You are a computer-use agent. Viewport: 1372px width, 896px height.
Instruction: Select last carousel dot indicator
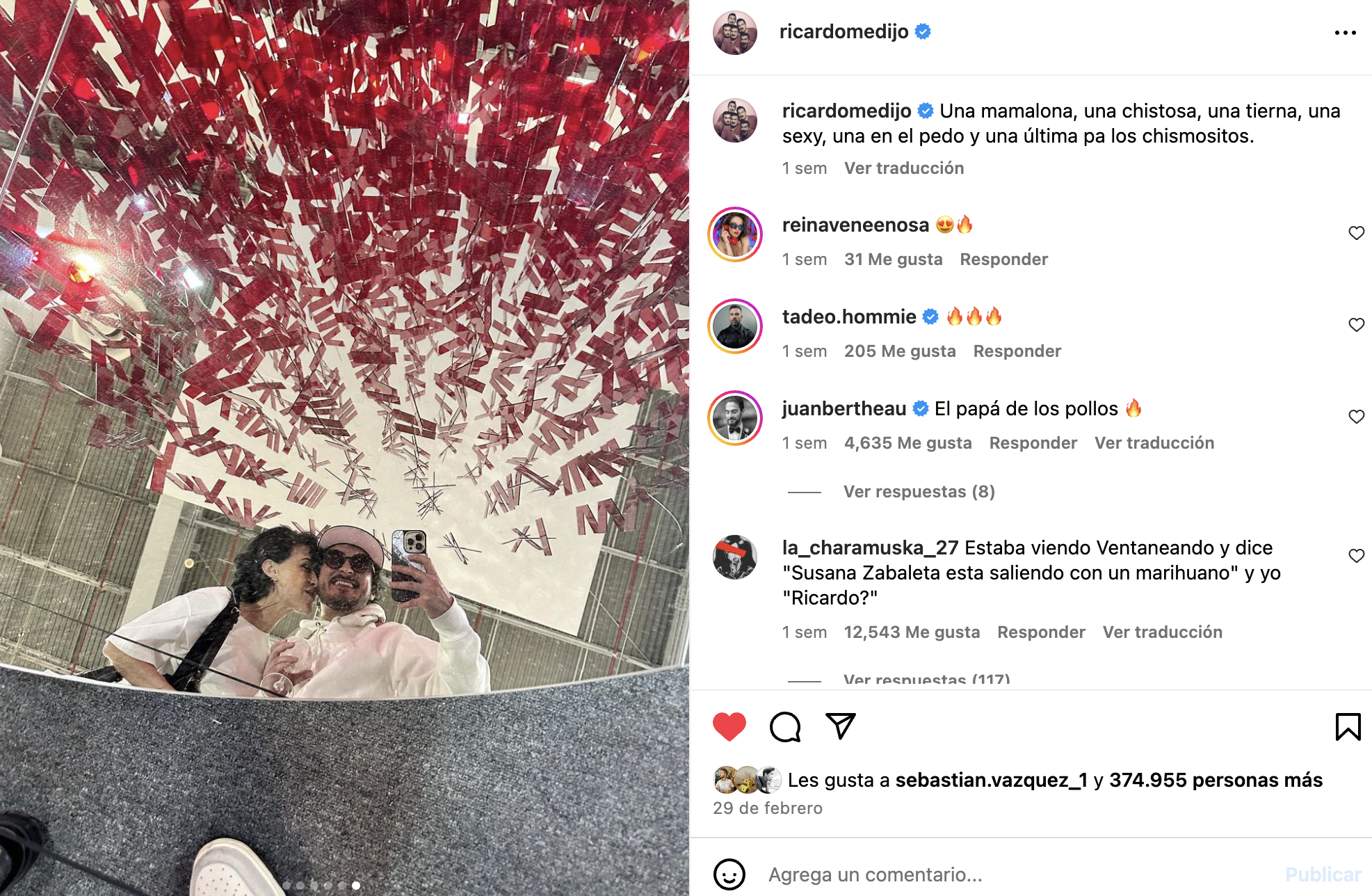coord(356,886)
